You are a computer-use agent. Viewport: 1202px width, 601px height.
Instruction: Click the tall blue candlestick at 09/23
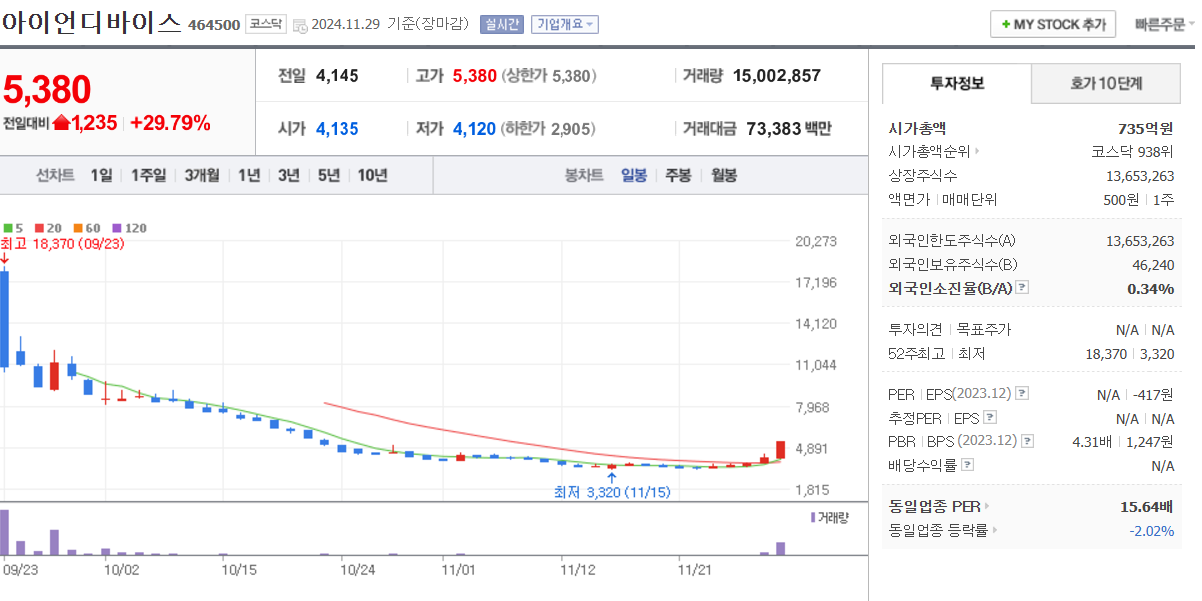[x=4, y=318]
